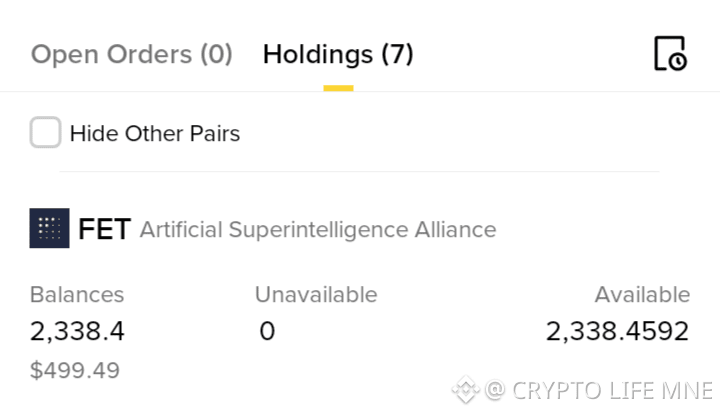This screenshot has height=415, width=720.
Task: Click the CRYPTO LIFE MNE watermark text
Action: click(613, 391)
